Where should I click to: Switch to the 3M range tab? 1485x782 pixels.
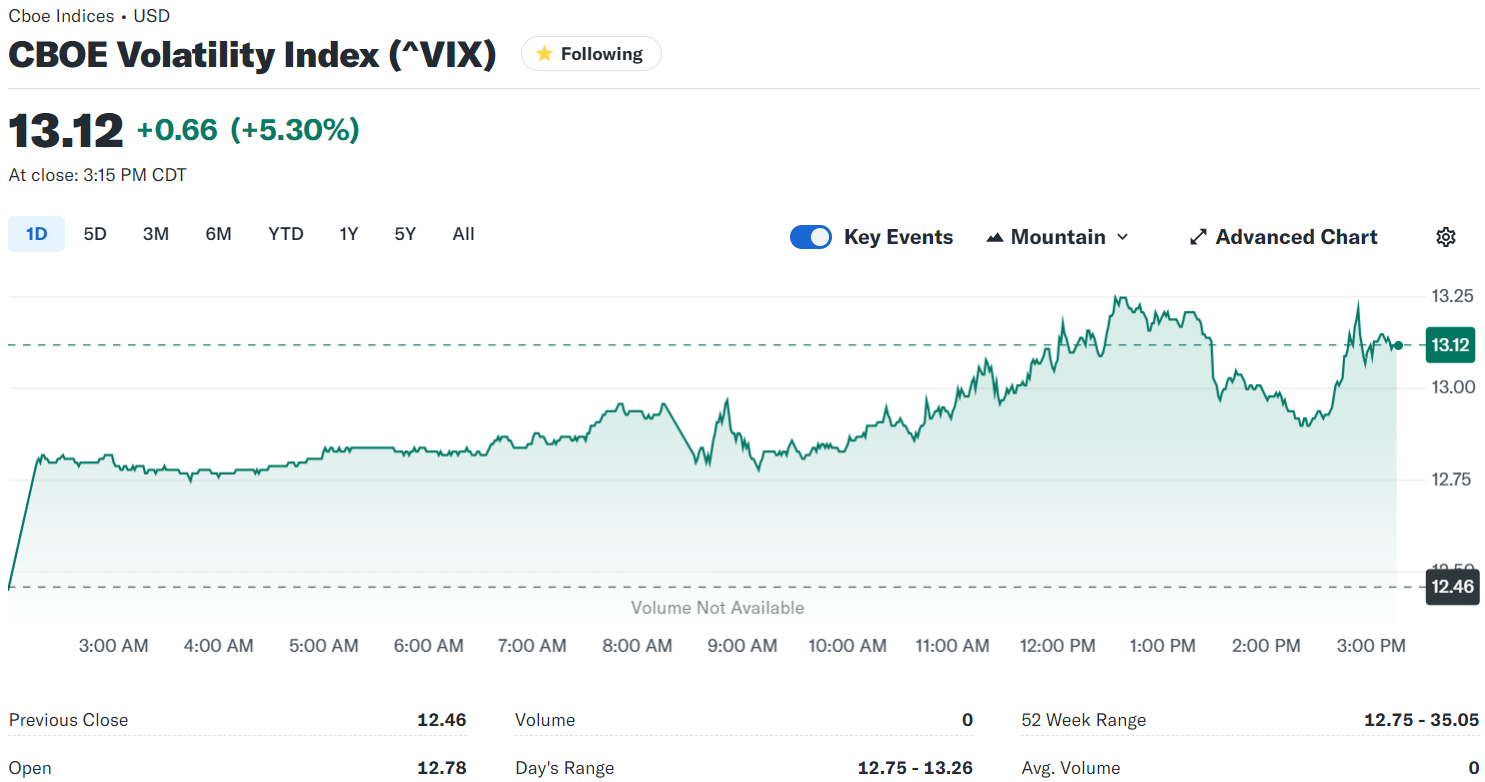click(x=156, y=234)
